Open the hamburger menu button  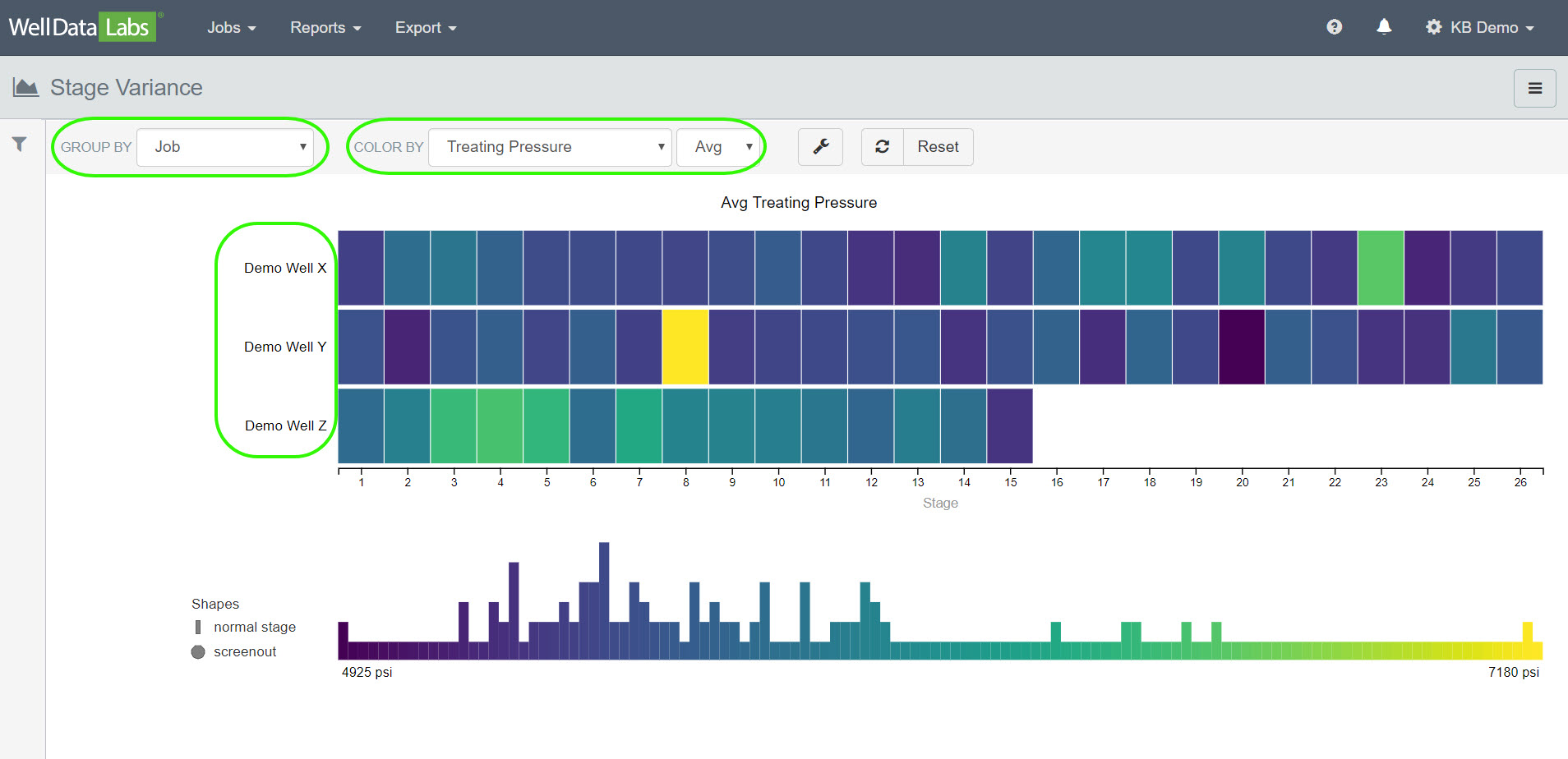point(1534,88)
